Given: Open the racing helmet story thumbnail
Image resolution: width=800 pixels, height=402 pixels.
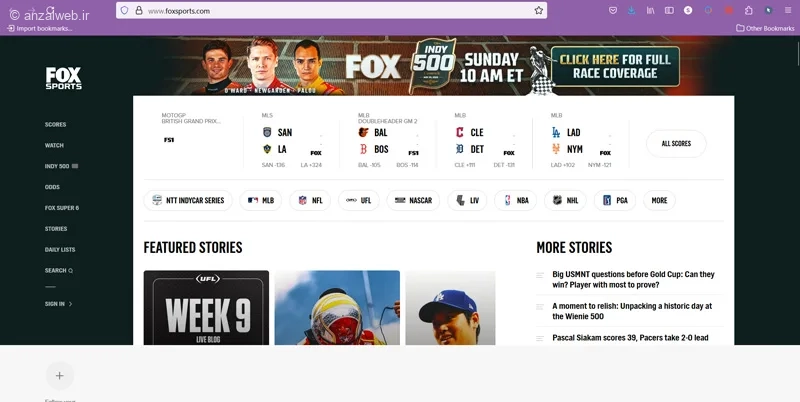Looking at the screenshot, I should pos(337,308).
